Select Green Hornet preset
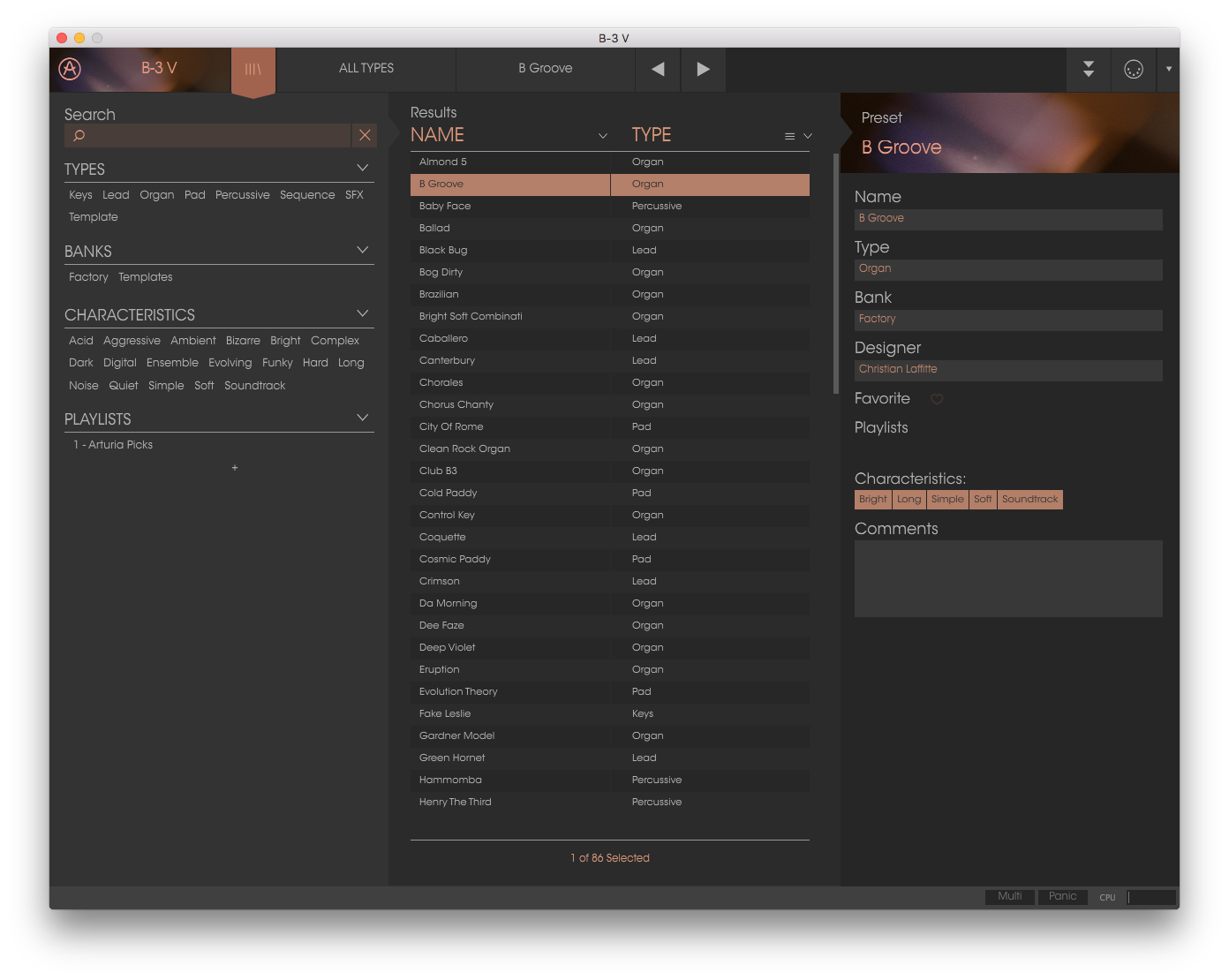 pyautogui.click(x=610, y=758)
